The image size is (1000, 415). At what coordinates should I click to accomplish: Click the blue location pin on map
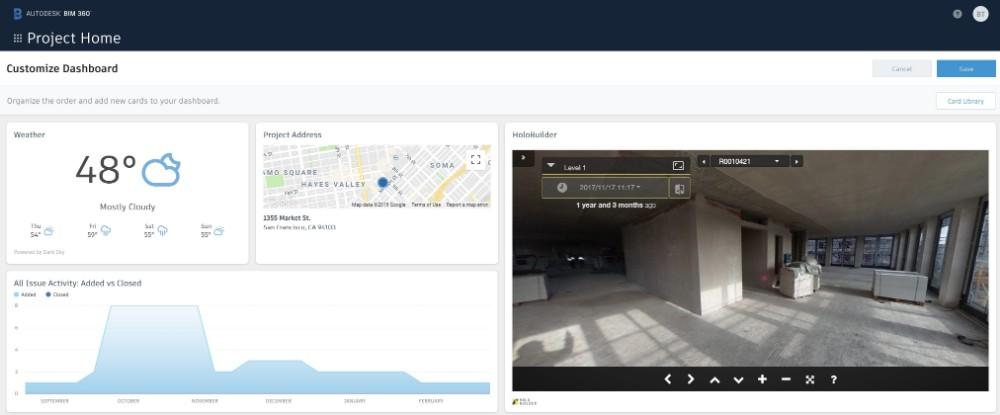383,184
